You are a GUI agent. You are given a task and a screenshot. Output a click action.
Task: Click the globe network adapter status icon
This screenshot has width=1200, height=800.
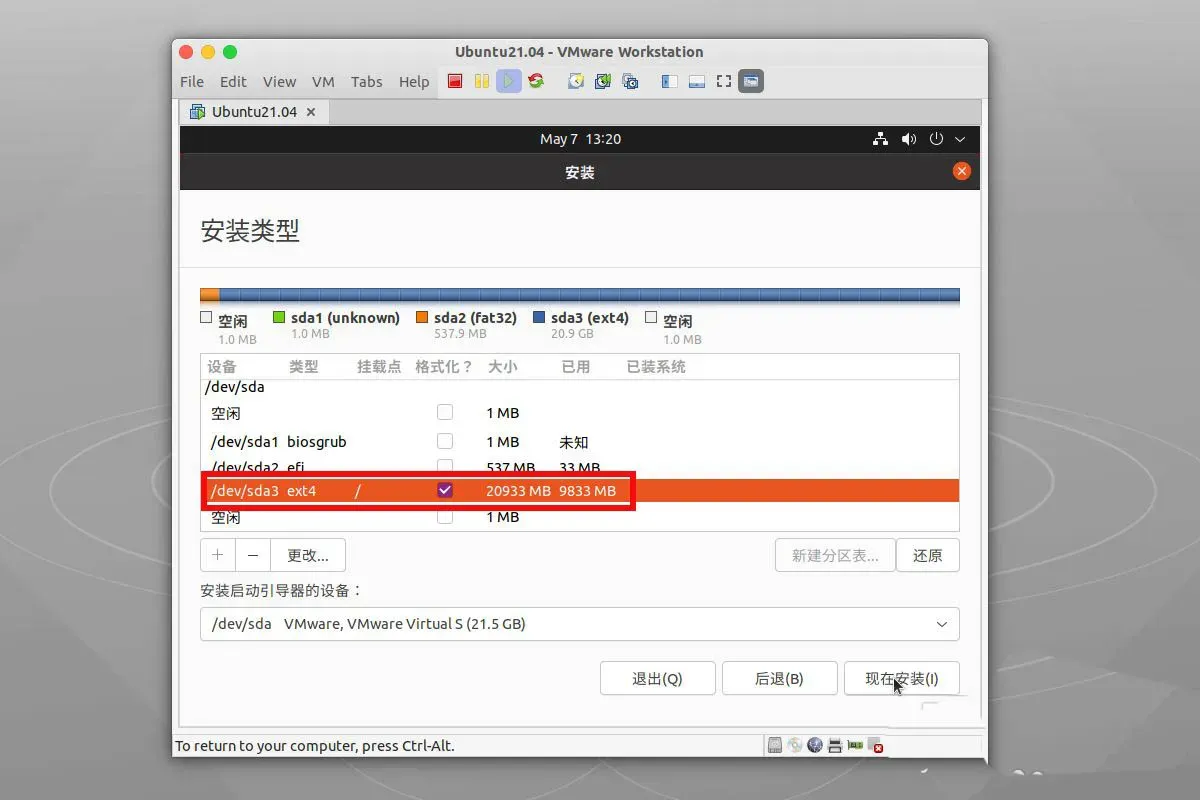point(815,745)
